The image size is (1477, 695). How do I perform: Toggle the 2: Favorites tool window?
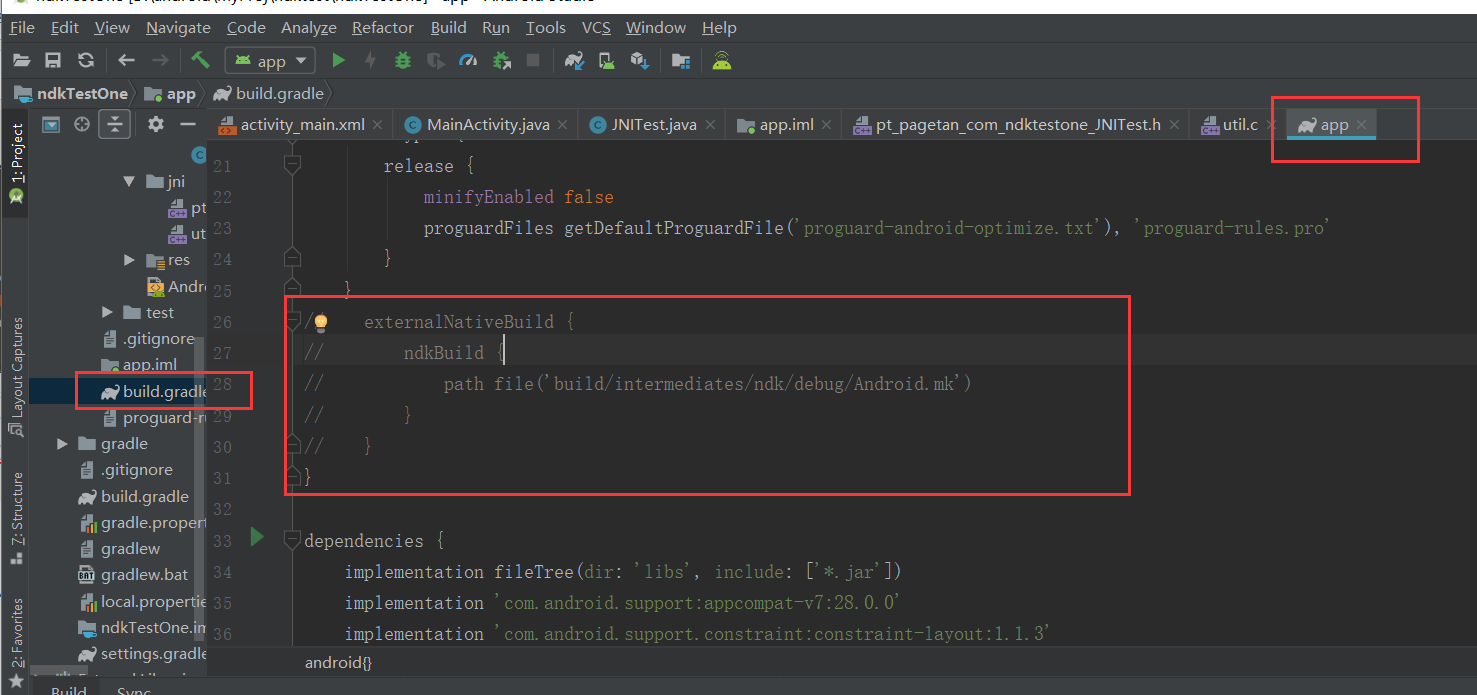tap(16, 642)
